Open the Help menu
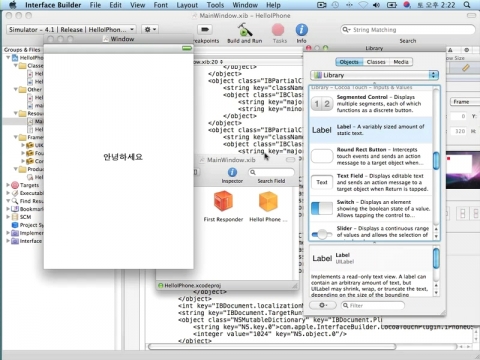Screen dimensions: 480x360 click(x=273, y=5)
